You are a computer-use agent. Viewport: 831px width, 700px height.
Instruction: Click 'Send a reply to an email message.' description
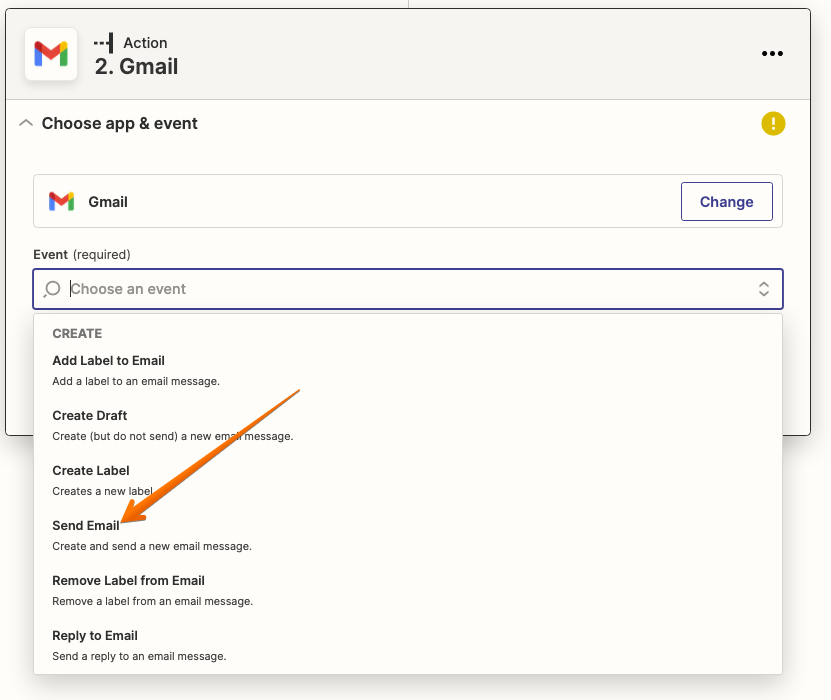[x=139, y=656]
